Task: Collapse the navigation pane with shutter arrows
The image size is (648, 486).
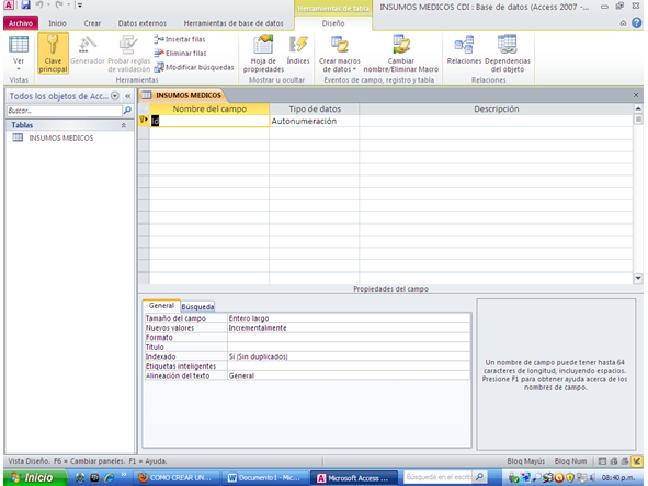Action: pyautogui.click(x=128, y=96)
